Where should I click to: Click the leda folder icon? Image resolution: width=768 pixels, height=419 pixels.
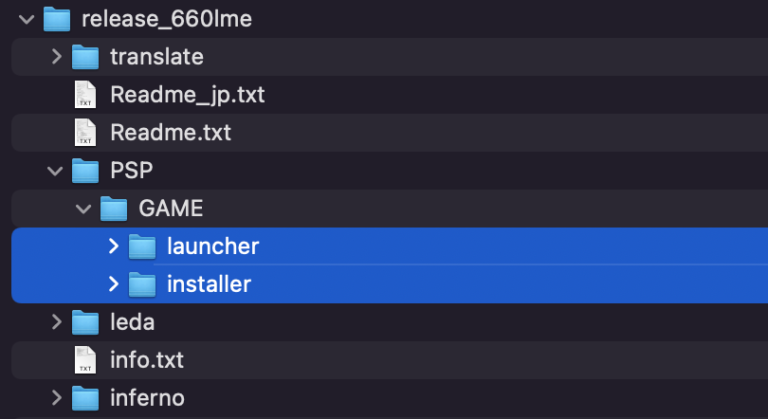point(86,322)
